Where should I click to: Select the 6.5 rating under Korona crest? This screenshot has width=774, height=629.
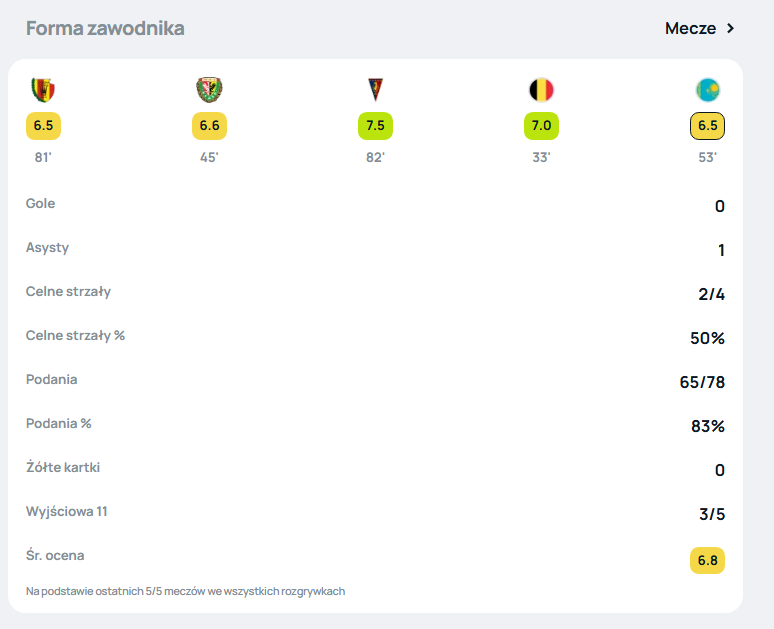point(43,126)
